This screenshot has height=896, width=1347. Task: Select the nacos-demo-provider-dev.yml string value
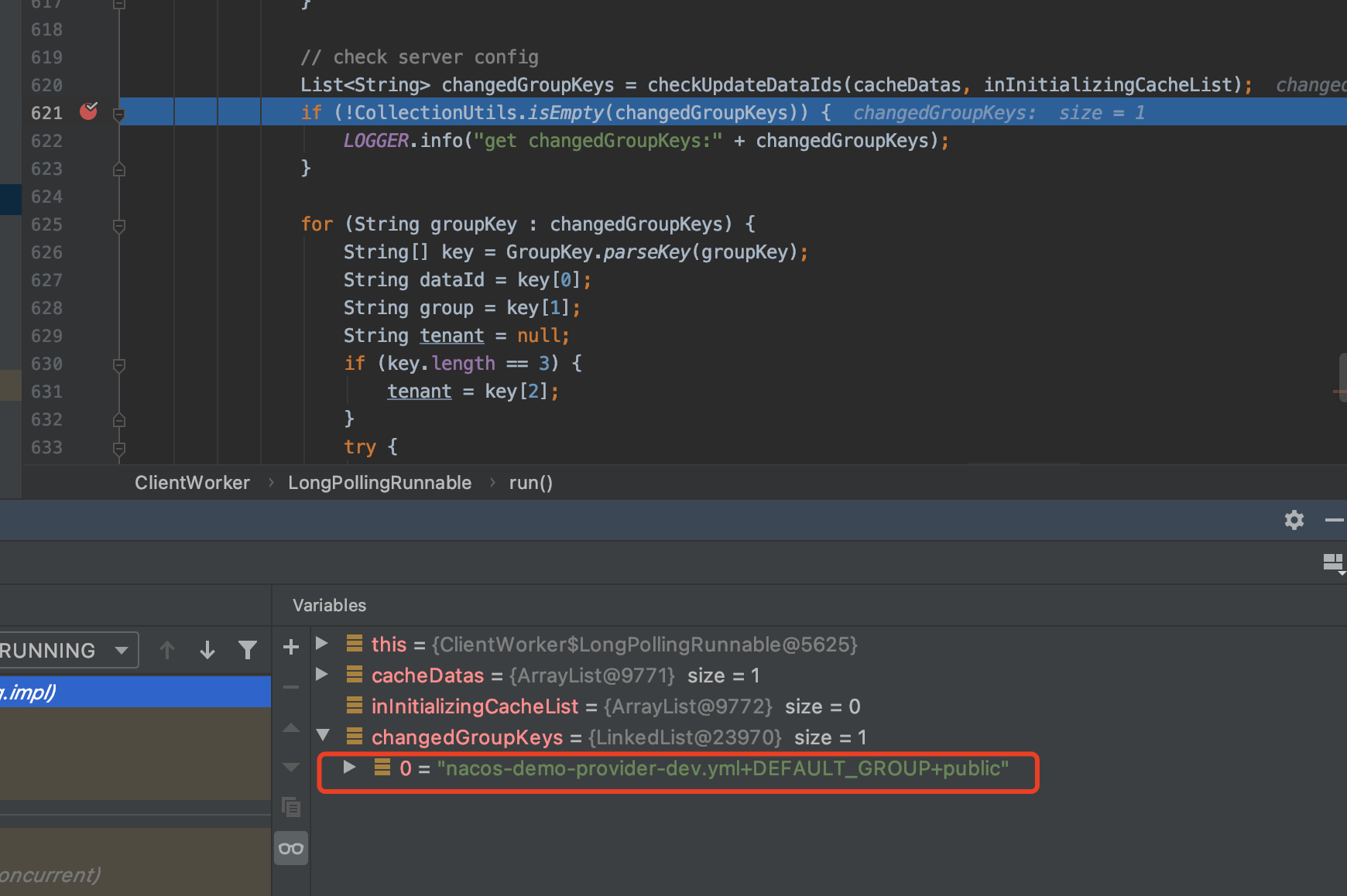723,768
